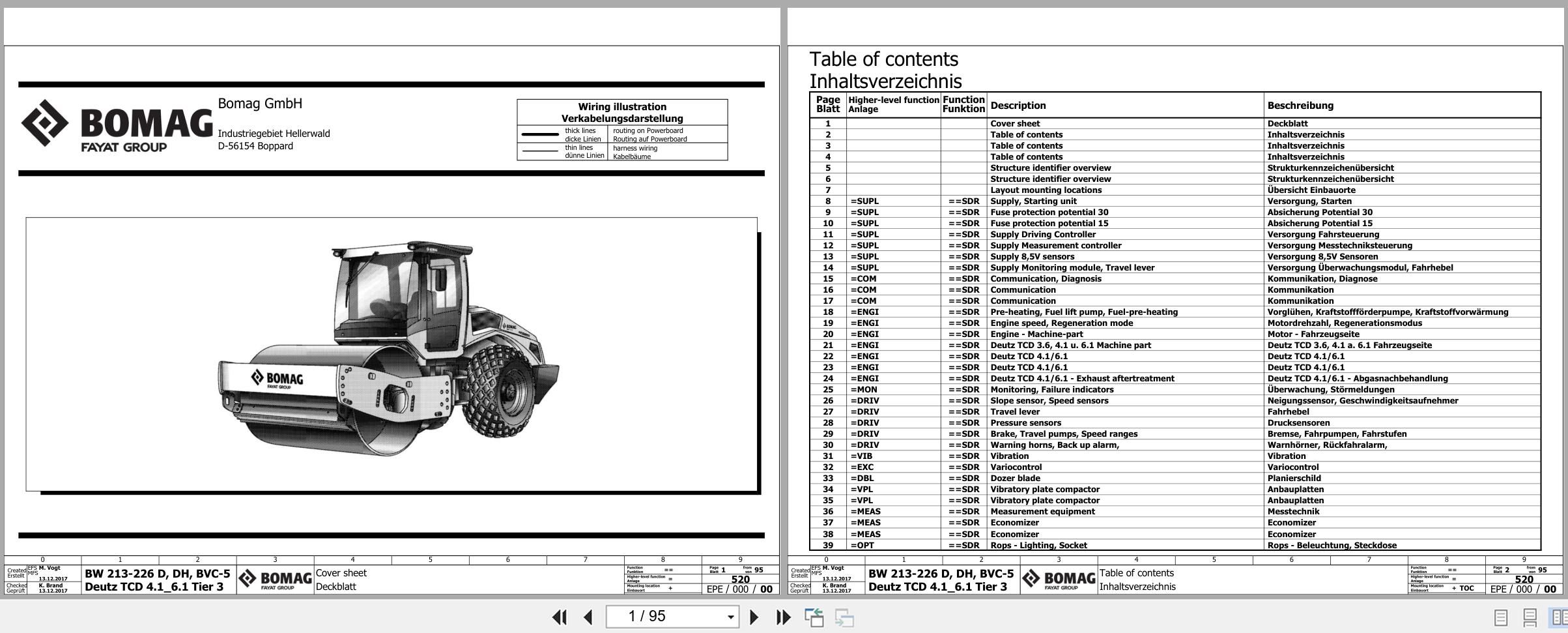Advance to the next page
This screenshot has width=1568, height=633.
754,617
